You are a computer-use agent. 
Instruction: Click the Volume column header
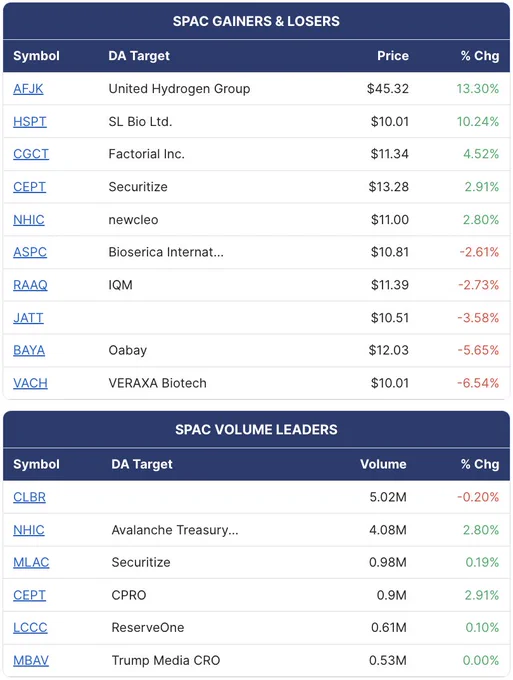[383, 464]
